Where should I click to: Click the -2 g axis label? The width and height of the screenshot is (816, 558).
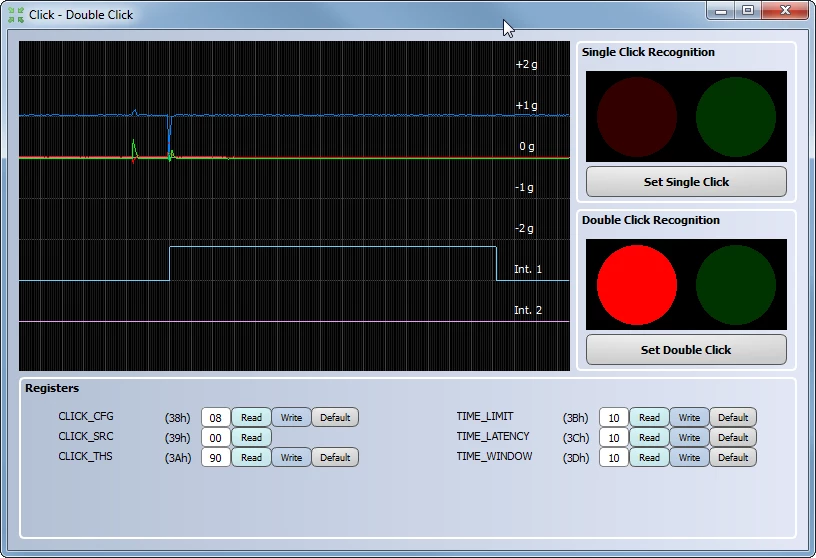(524, 229)
